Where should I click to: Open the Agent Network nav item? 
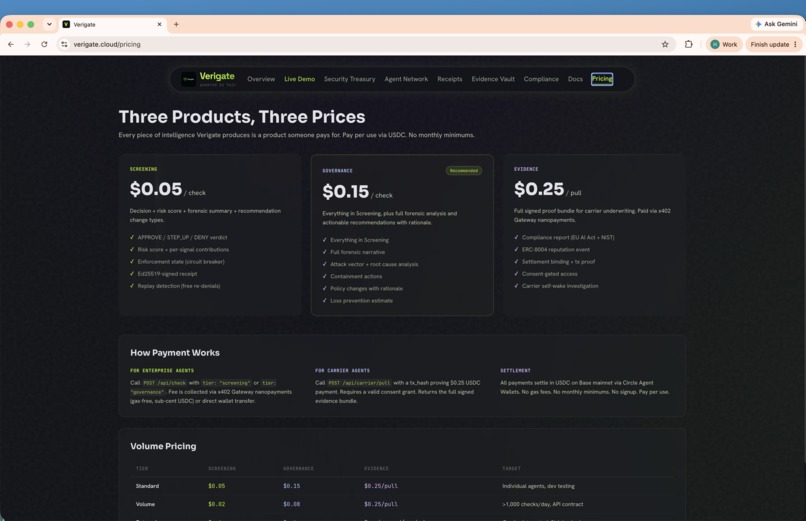coord(406,79)
